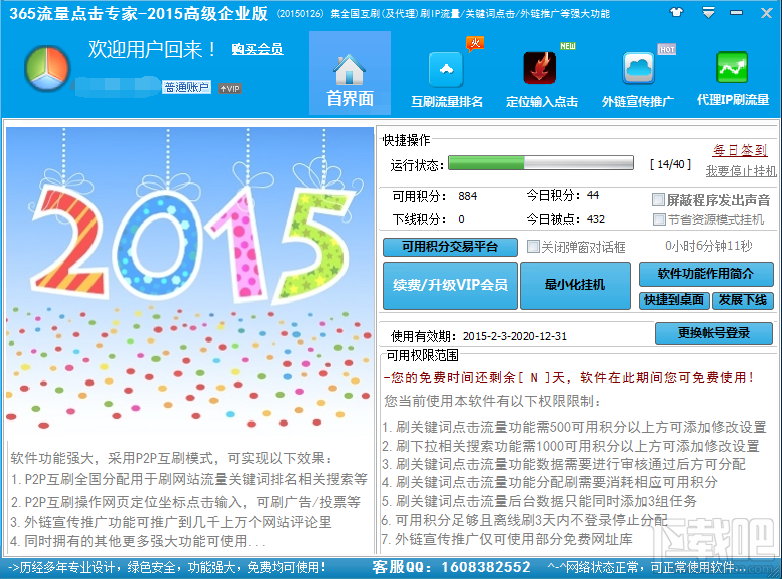Click the ↑VIP upgrade badge
Image resolution: width=782 pixels, height=579 pixels.
(x=230, y=89)
